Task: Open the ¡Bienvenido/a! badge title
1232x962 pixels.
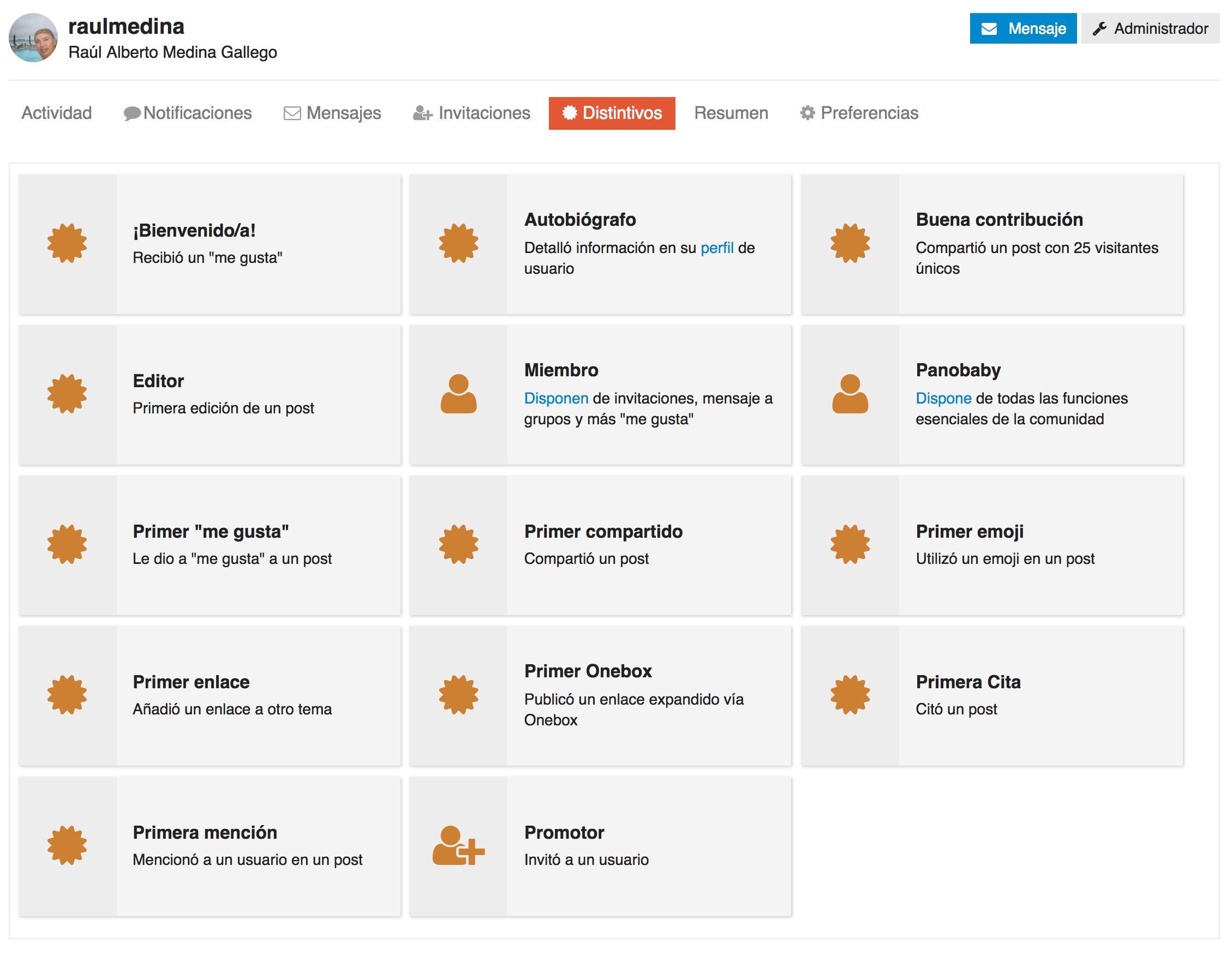Action: 194,230
